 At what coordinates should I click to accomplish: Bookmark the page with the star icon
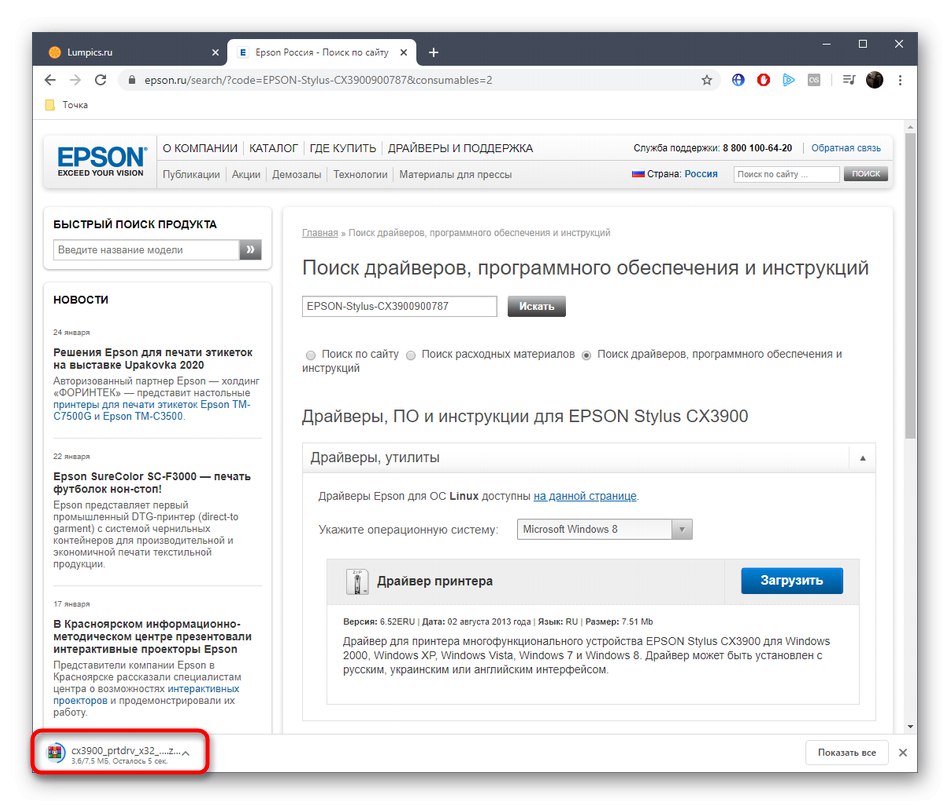(x=707, y=79)
